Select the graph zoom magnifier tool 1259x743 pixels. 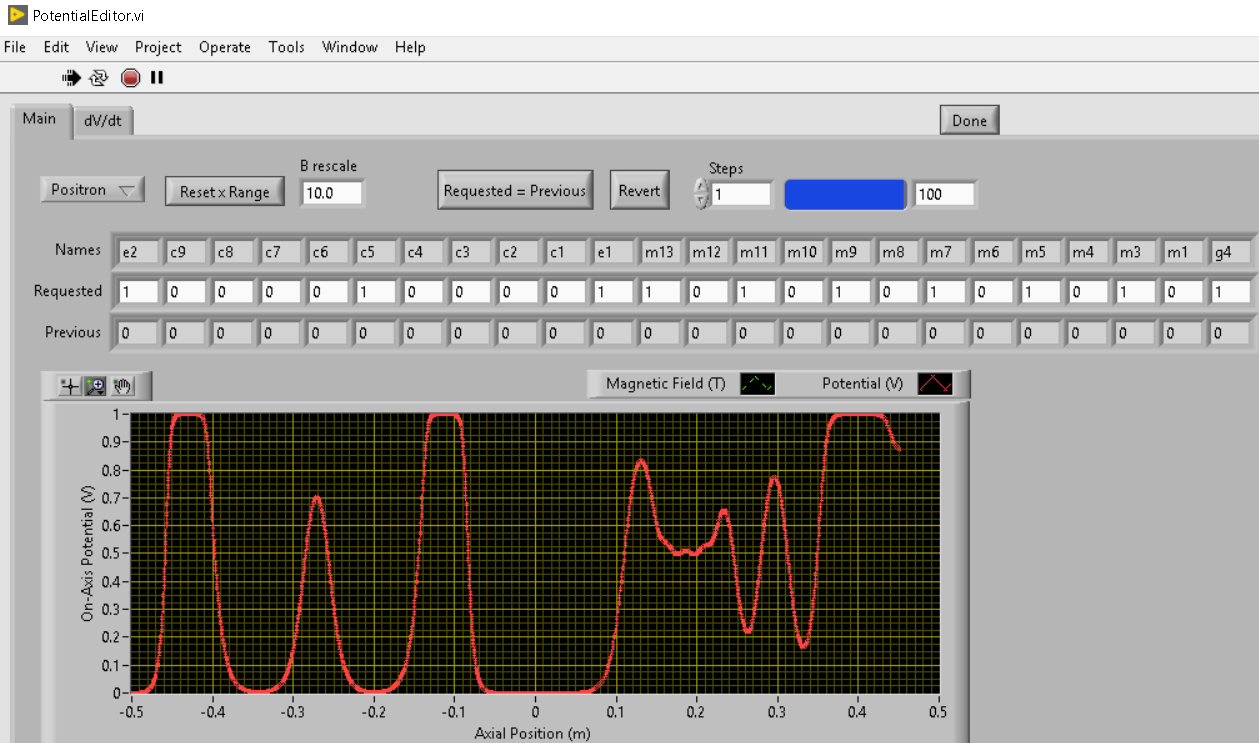pyautogui.click(x=96, y=386)
